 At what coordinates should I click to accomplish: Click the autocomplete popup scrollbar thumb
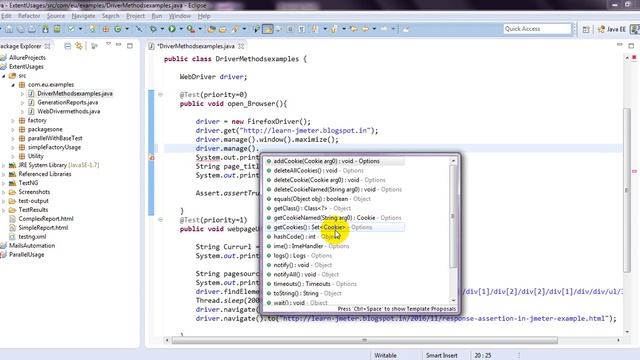(453, 216)
